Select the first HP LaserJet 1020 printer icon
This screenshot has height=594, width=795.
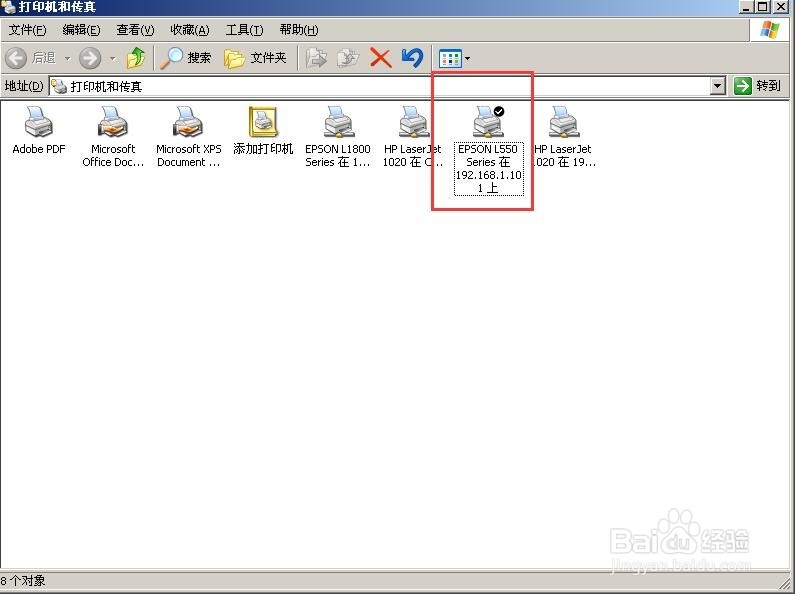pos(413,122)
